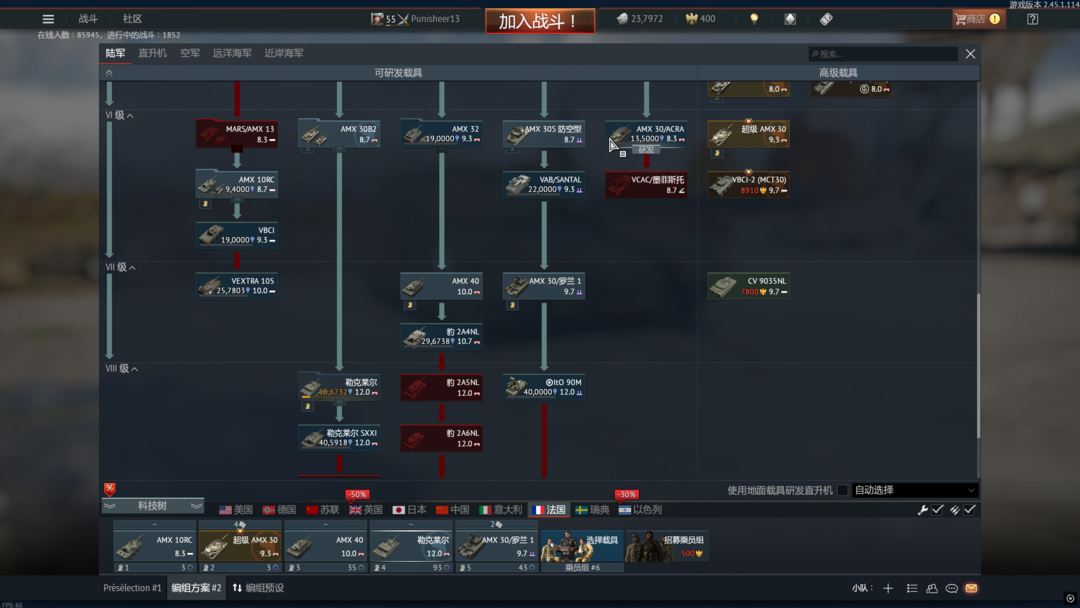Collapse the VIII 级 rank section
The height and width of the screenshot is (608, 1080).
click(x=122, y=368)
